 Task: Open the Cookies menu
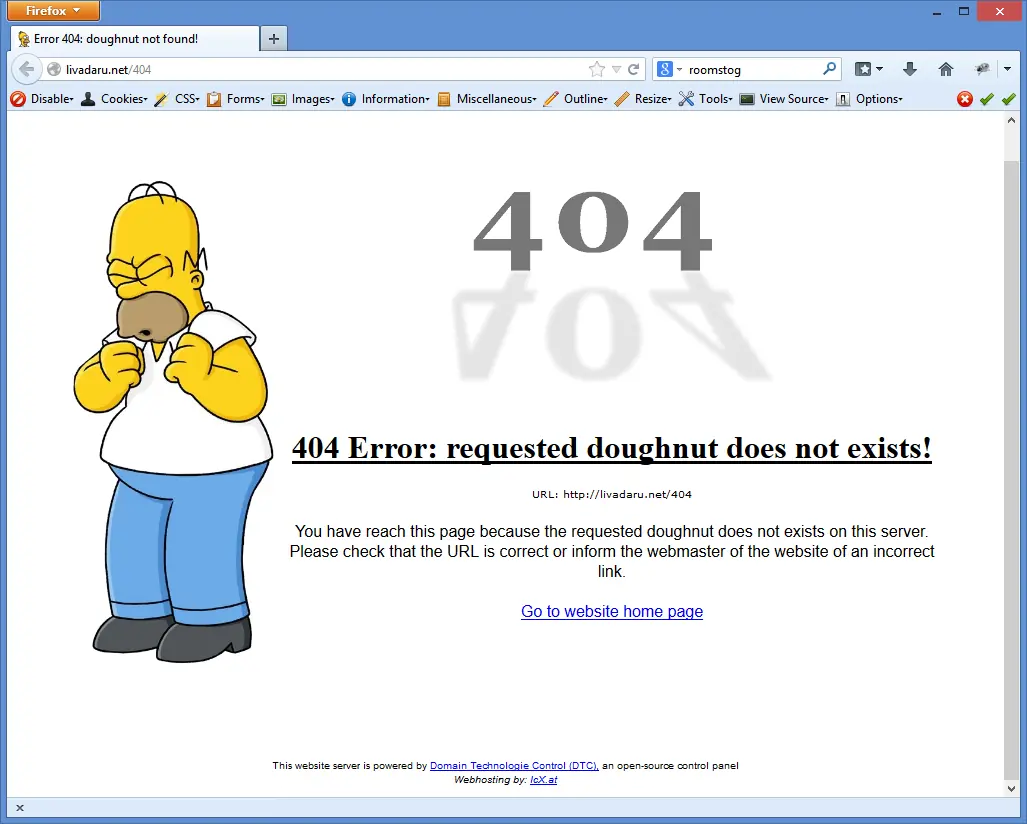point(115,99)
